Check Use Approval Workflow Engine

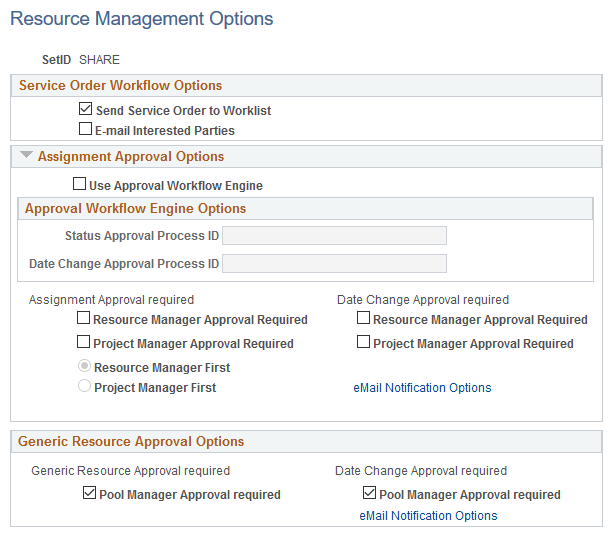coord(79,185)
